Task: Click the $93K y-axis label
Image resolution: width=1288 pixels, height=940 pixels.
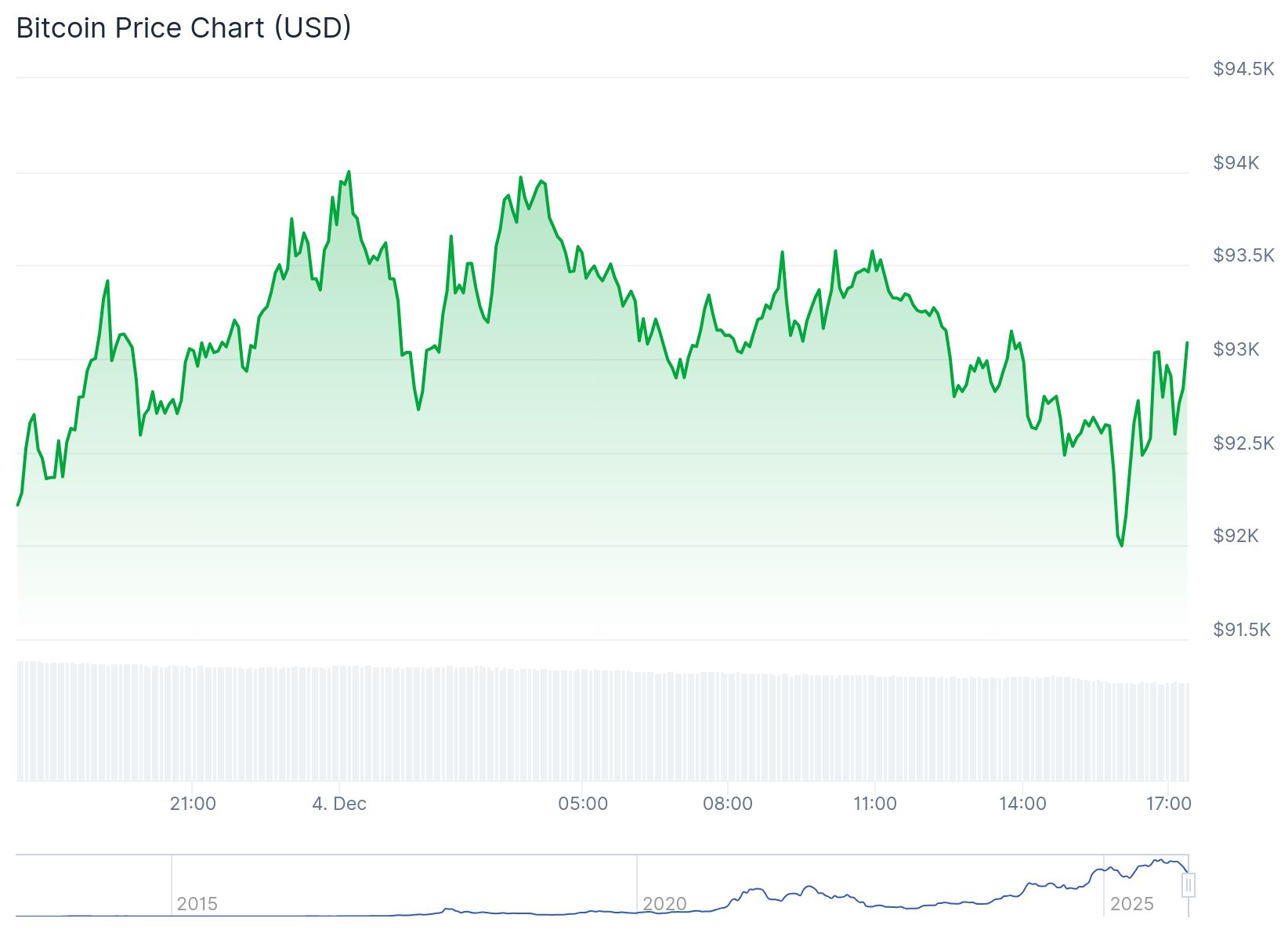Action: click(x=1236, y=349)
